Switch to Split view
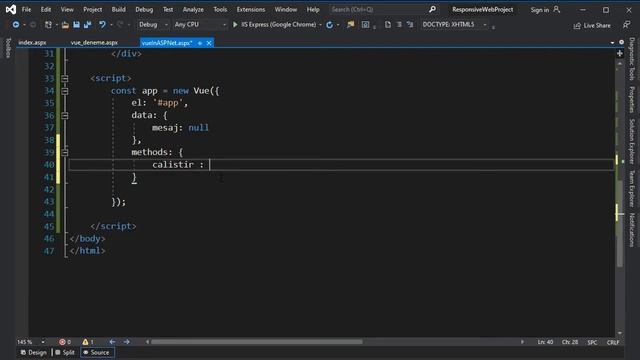 [x=65, y=352]
